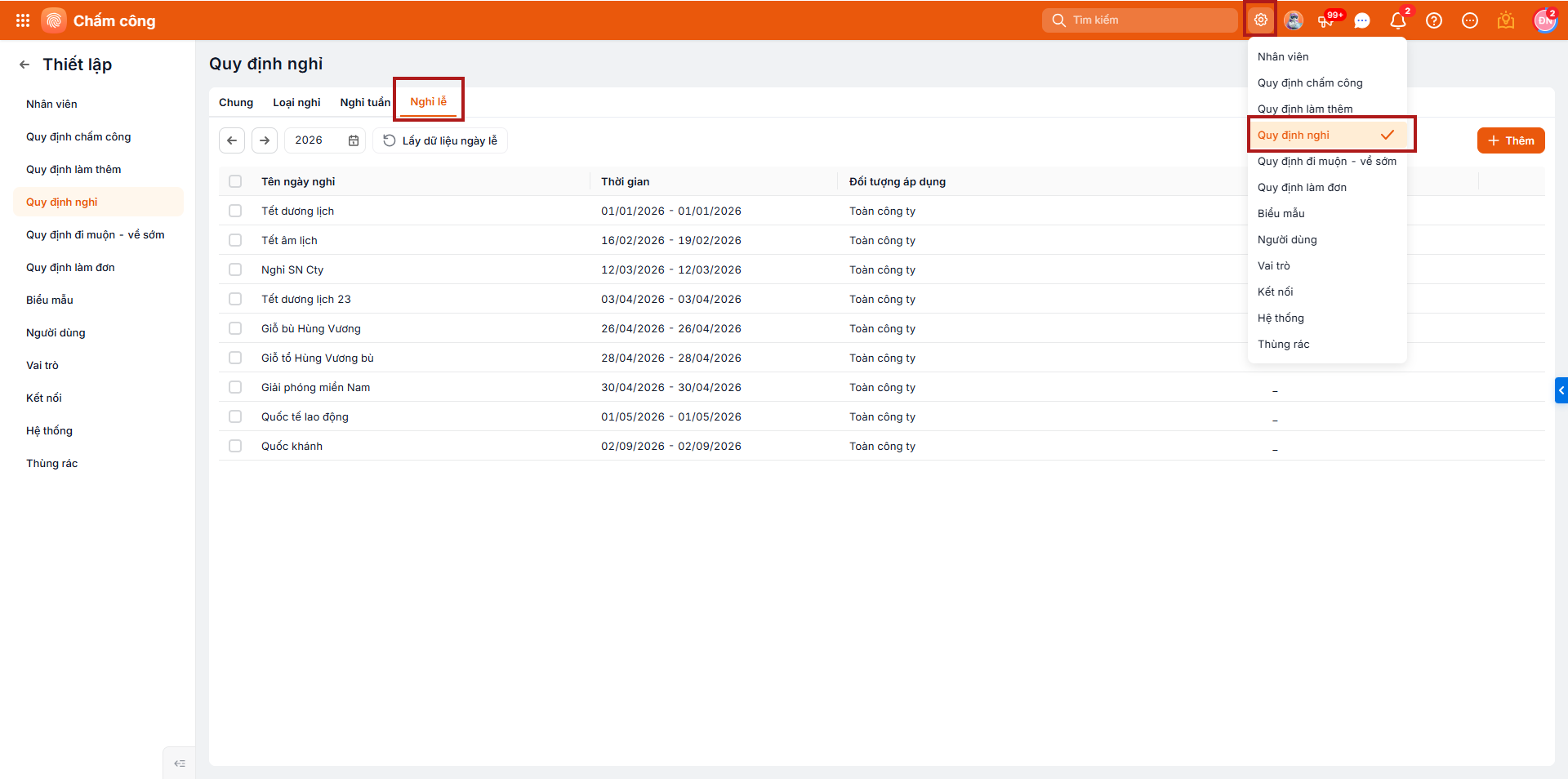Click the 2026 year input field
Image resolution: width=1568 pixels, height=779 pixels.
[324, 140]
